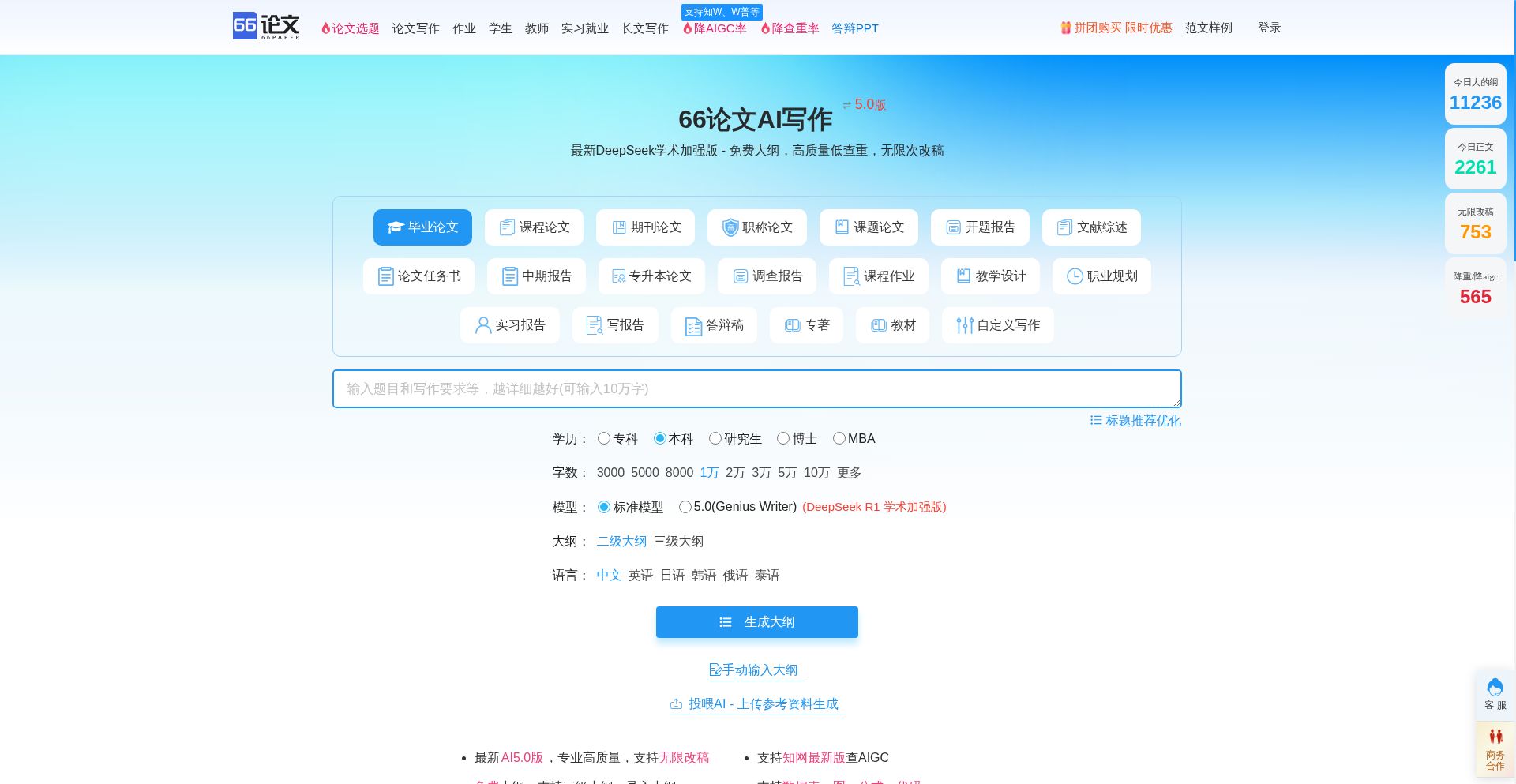The height and width of the screenshot is (784, 1516).
Task: Click the 生成大纲 button
Action: tap(756, 621)
